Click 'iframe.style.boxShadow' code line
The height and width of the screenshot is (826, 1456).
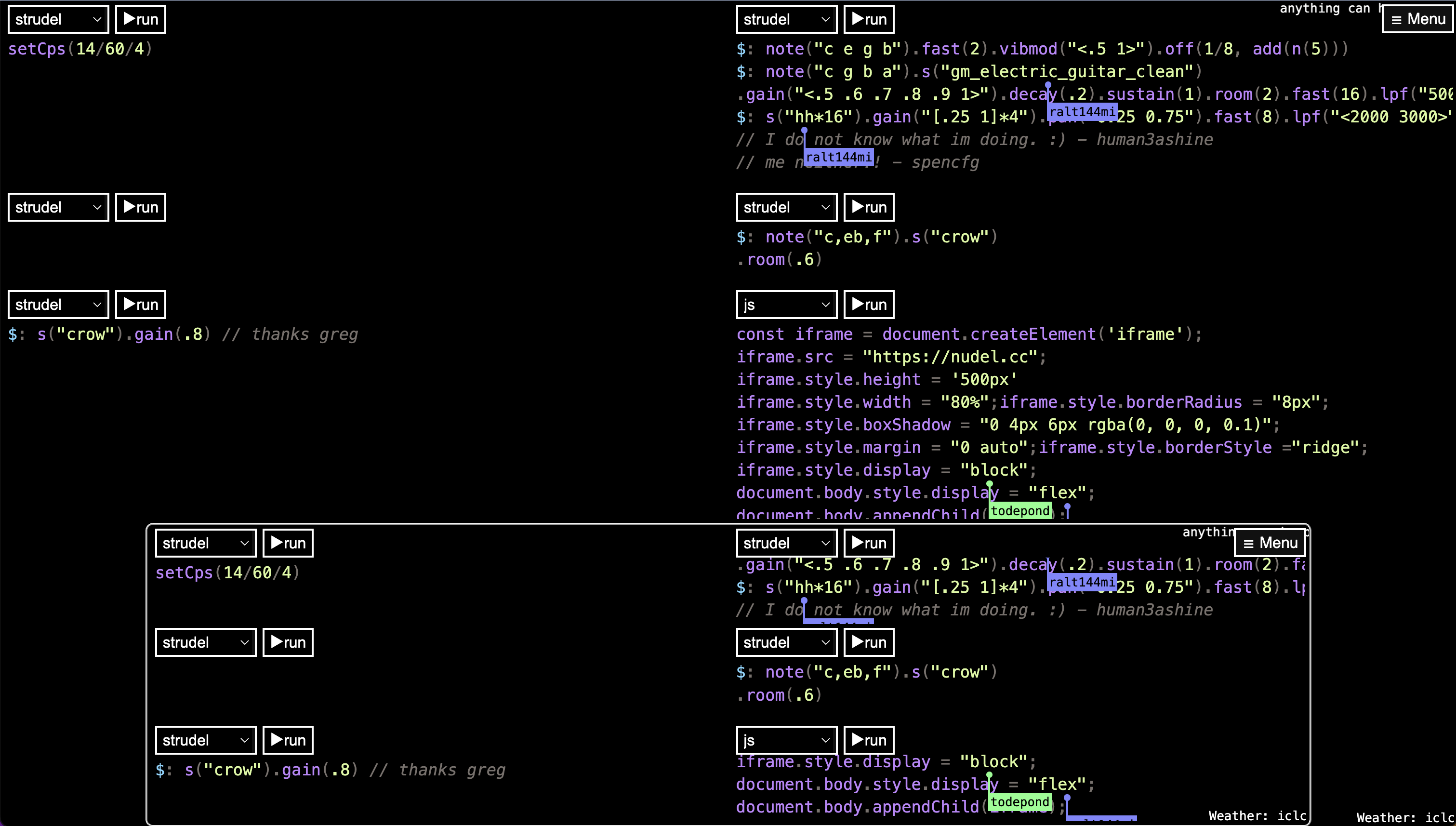pyautogui.click(x=1008, y=425)
